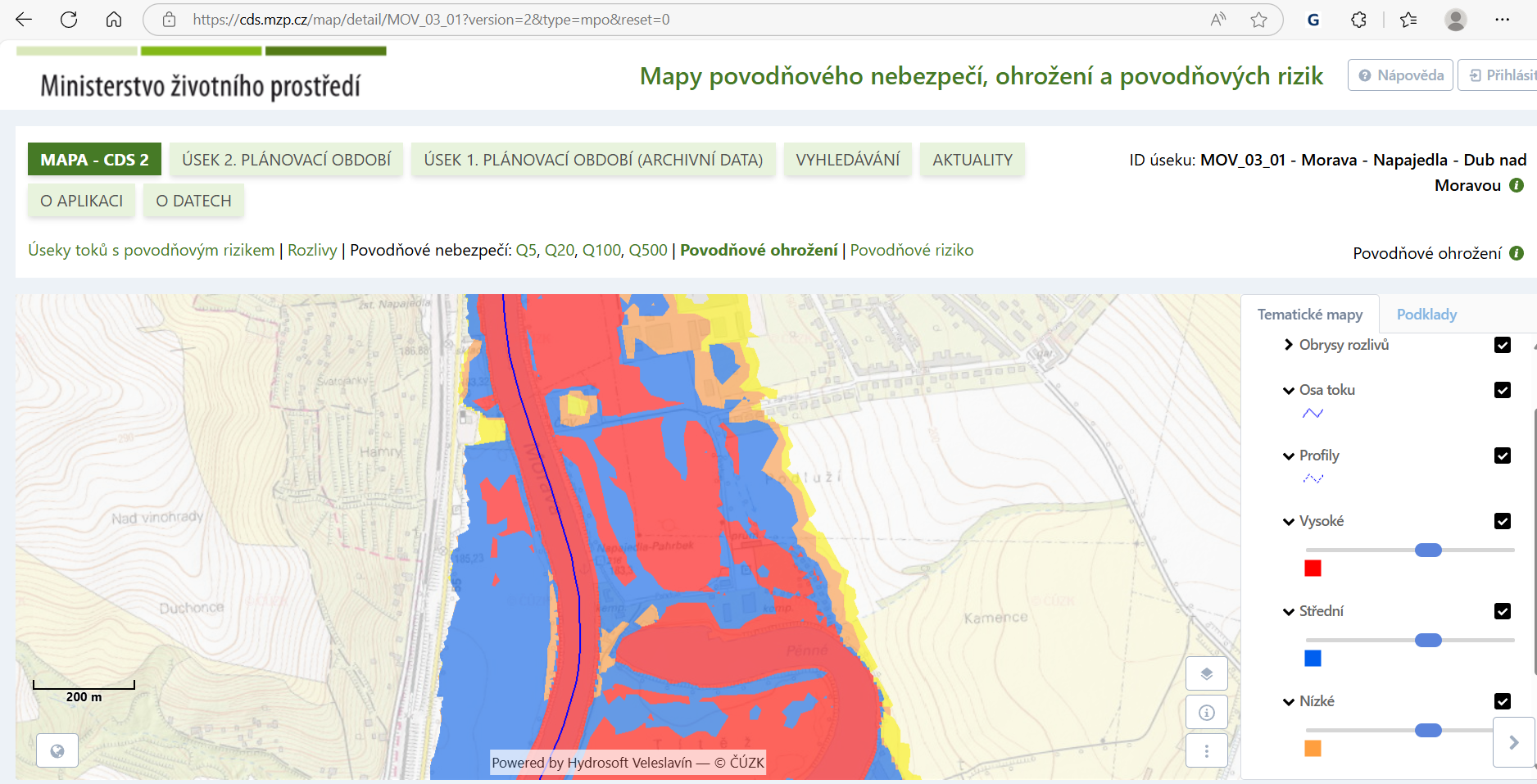The width and height of the screenshot is (1537, 784).
Task: Click the globe icon on the map
Action: [57, 750]
